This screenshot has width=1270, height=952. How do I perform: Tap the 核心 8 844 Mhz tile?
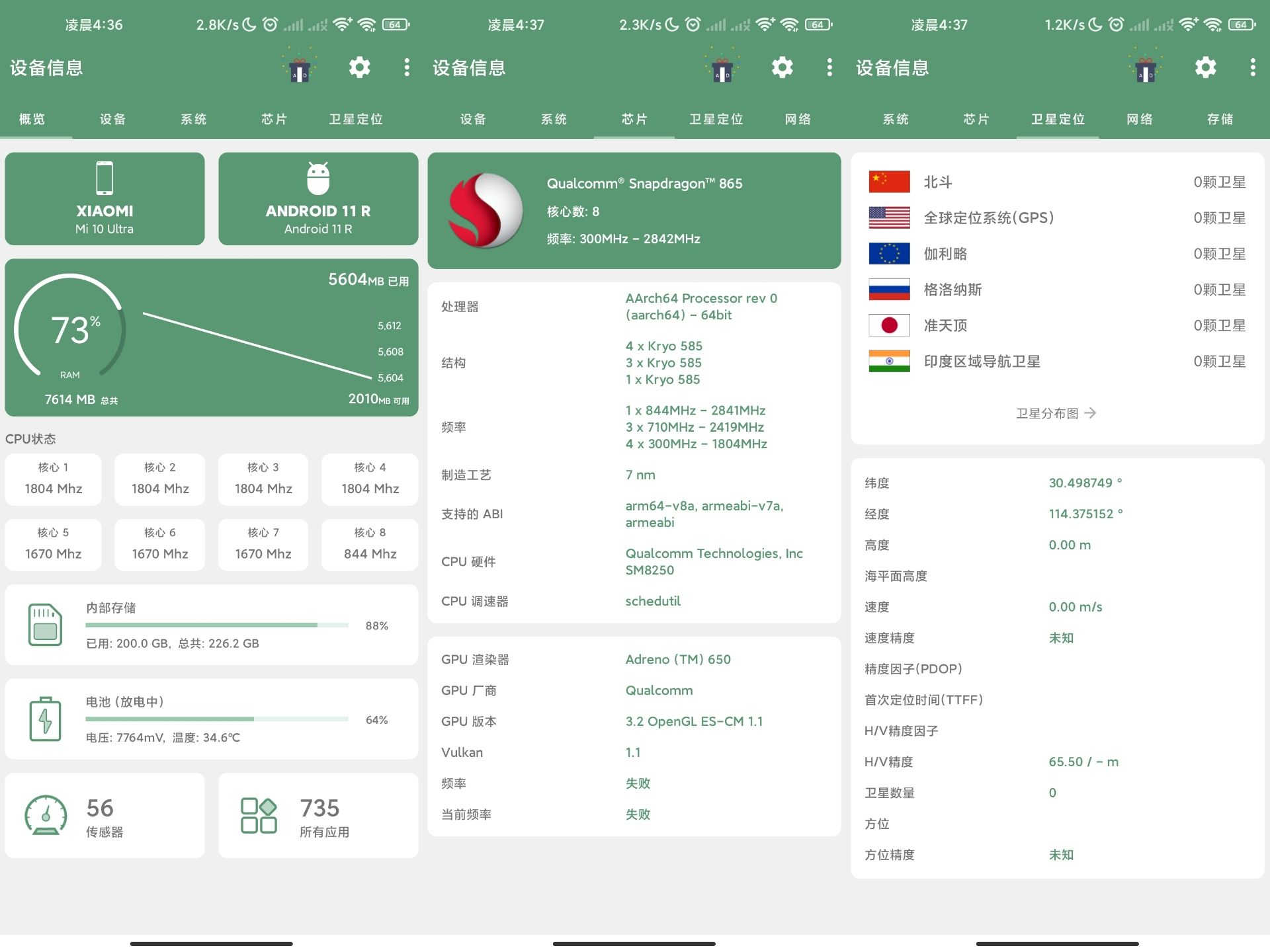pyautogui.click(x=370, y=545)
